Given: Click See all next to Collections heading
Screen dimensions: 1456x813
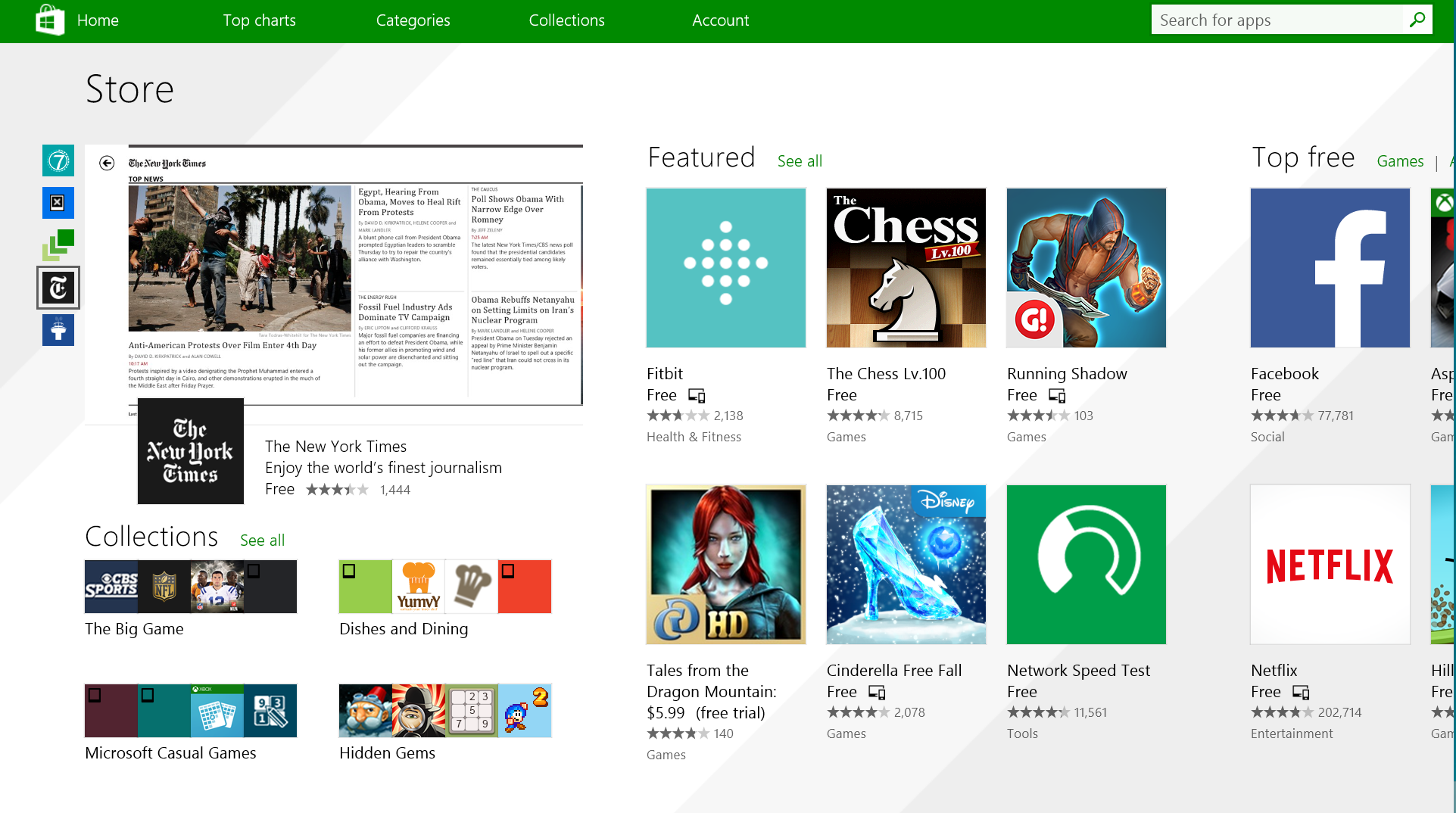Looking at the screenshot, I should (262, 540).
